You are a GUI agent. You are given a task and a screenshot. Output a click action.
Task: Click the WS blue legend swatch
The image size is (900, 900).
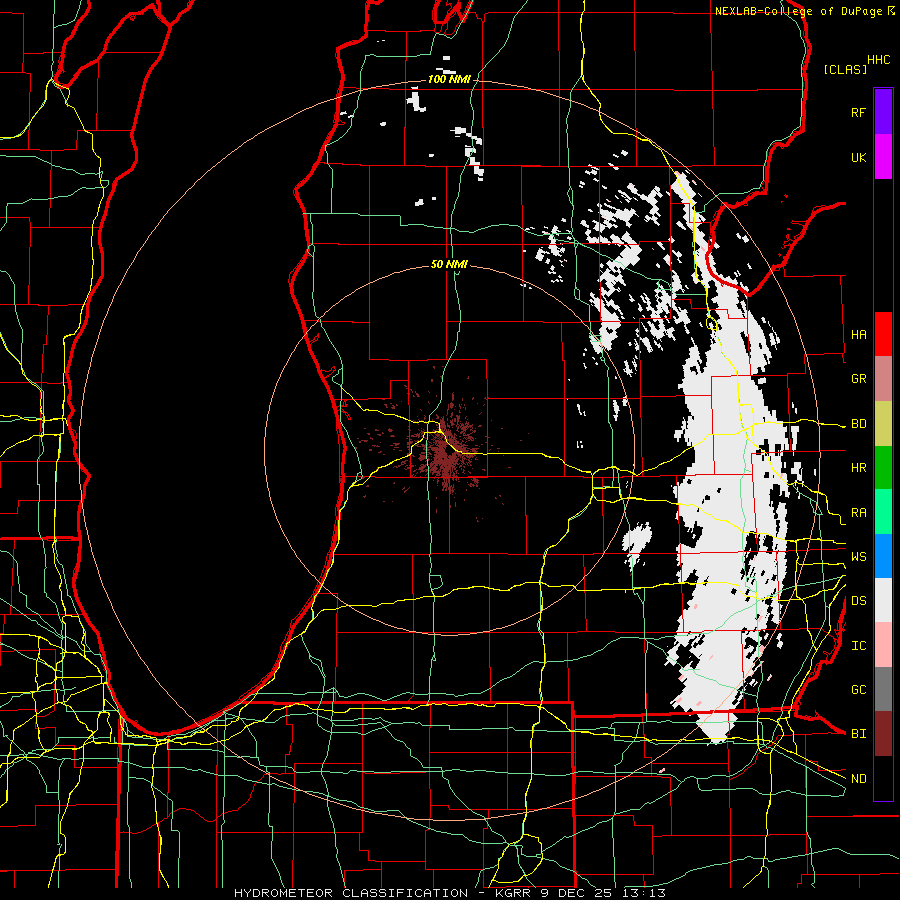pyautogui.click(x=883, y=556)
